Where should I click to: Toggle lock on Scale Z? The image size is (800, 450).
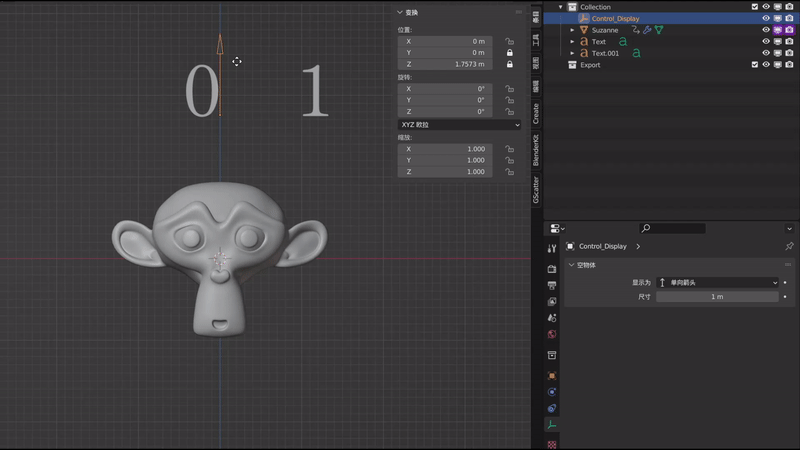509,172
